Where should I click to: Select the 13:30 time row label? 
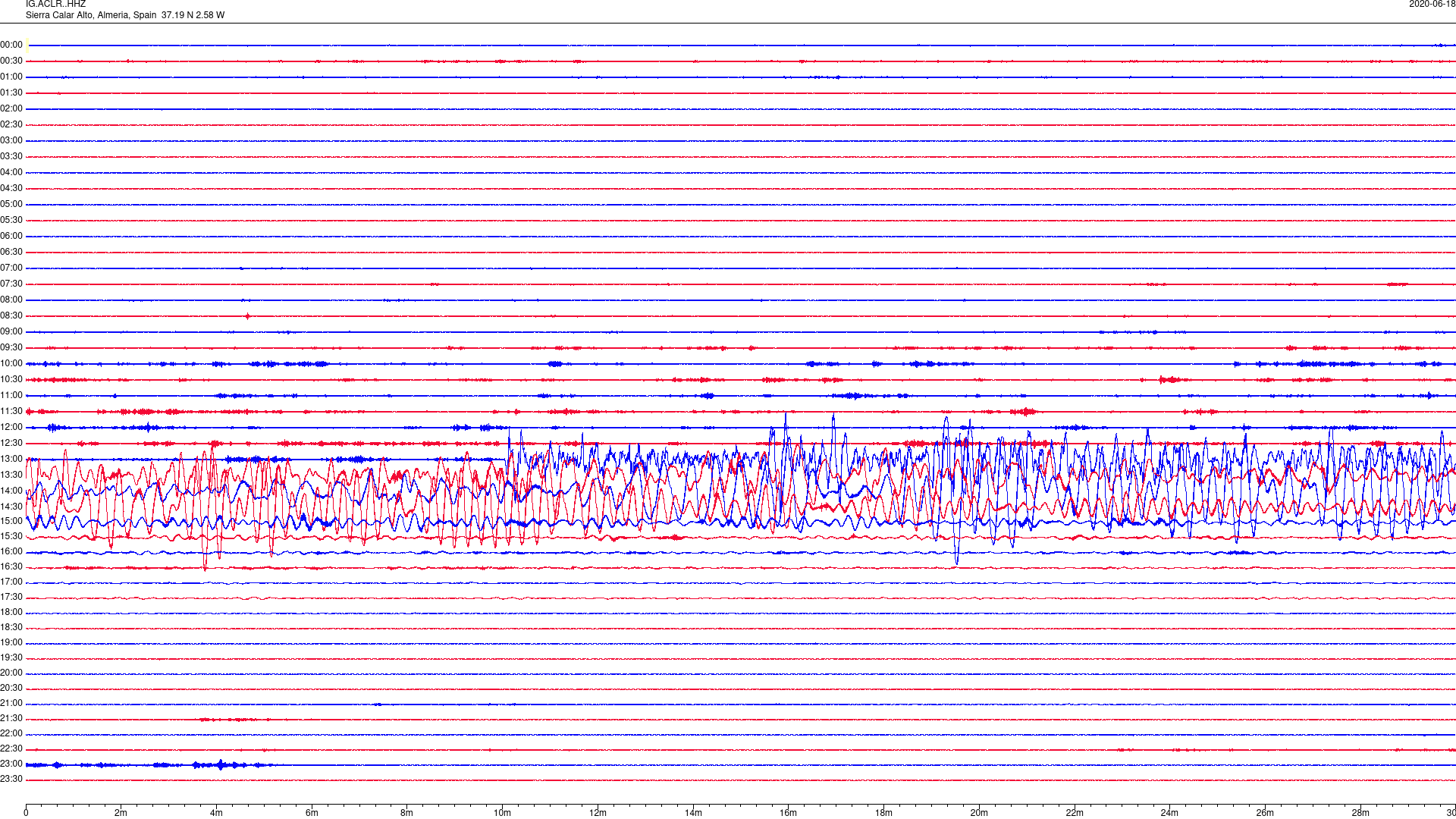coord(11,475)
